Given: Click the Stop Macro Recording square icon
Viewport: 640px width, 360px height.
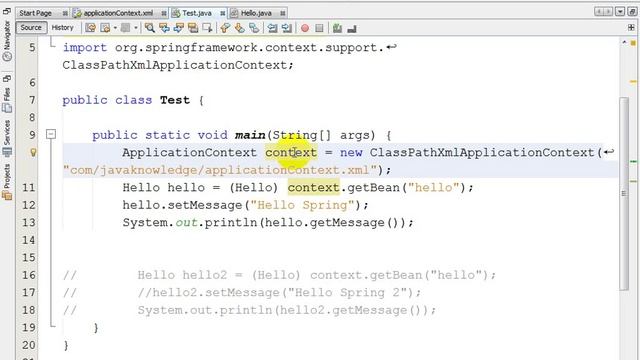Looking at the screenshot, I should tap(319, 28).
